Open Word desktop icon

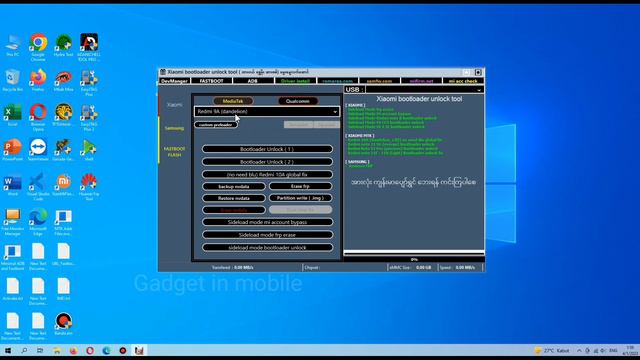[x=13, y=184]
